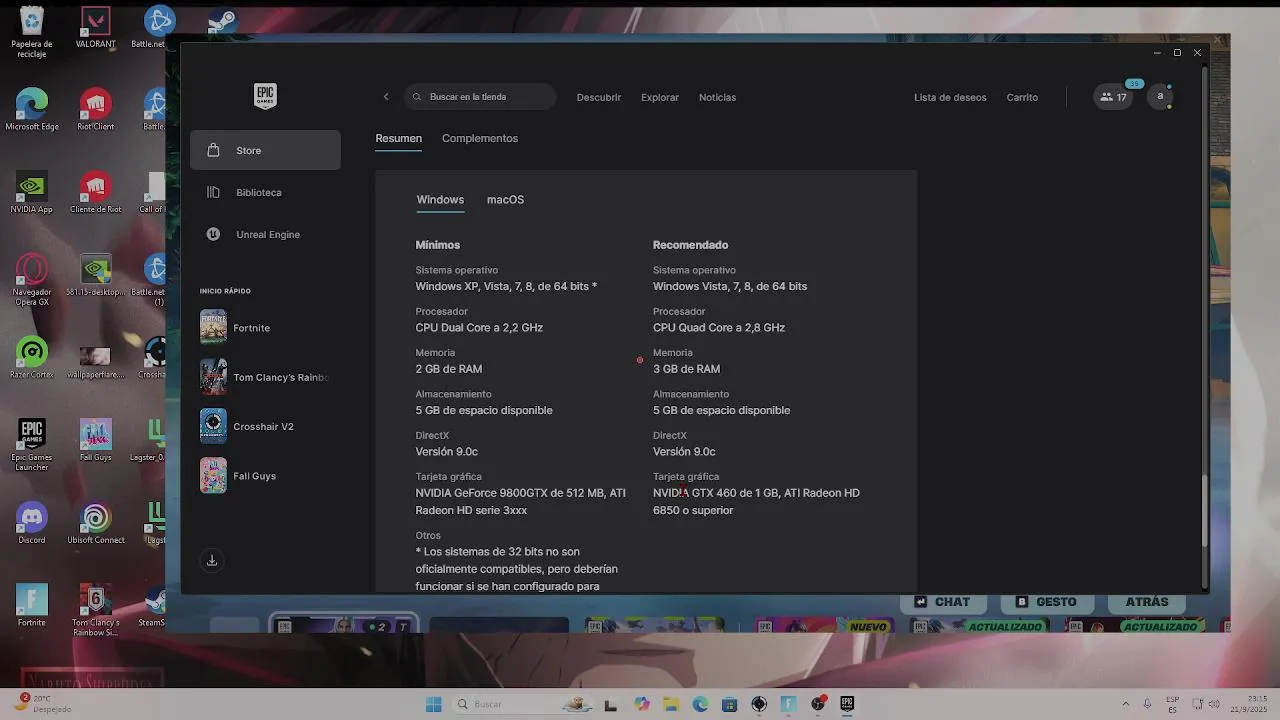1280x720 pixels.
Task: Click the Epic Games logo in sidebar
Action: click(265, 96)
